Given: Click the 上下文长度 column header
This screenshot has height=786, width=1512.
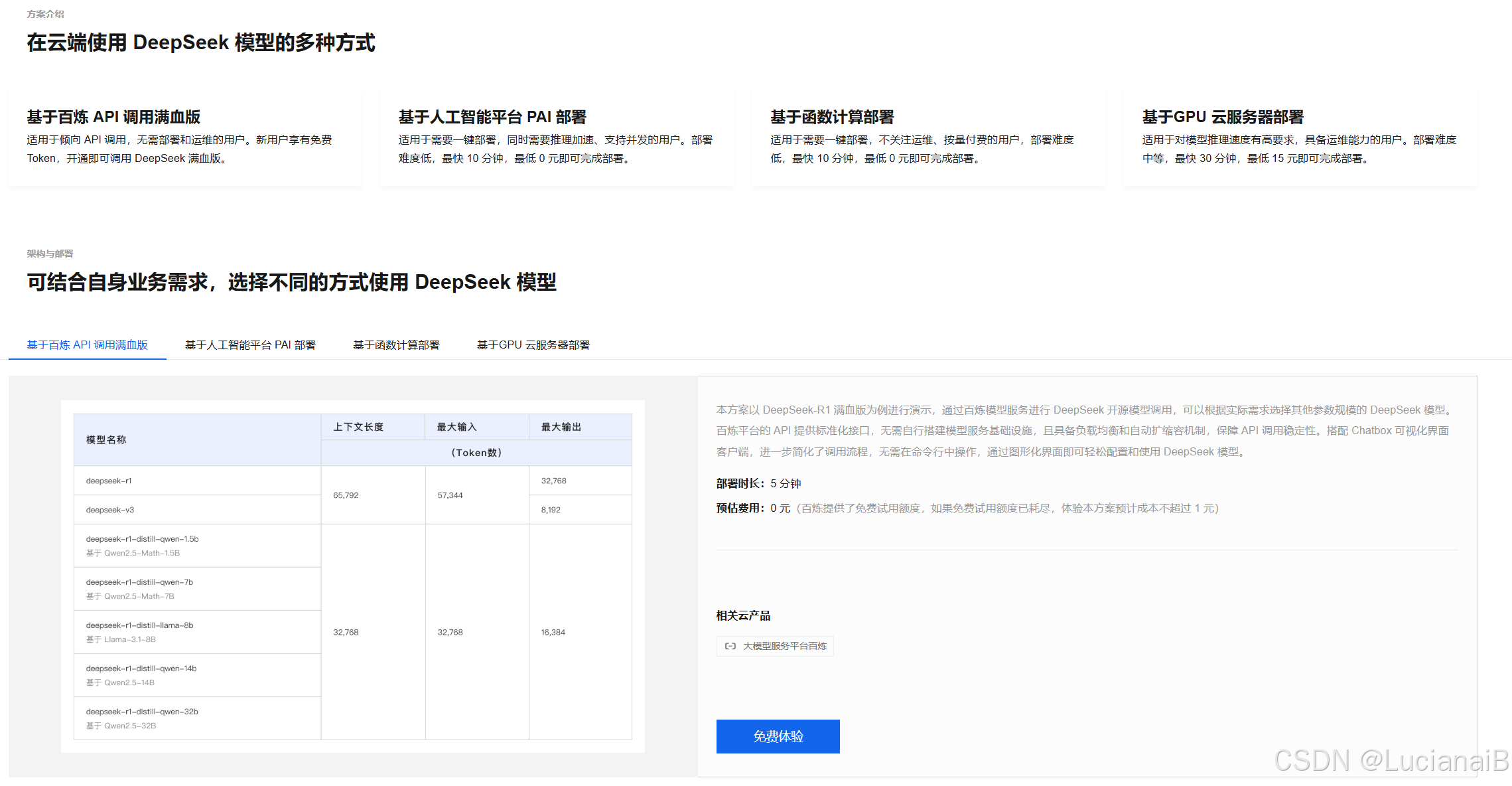Looking at the screenshot, I should point(358,427).
